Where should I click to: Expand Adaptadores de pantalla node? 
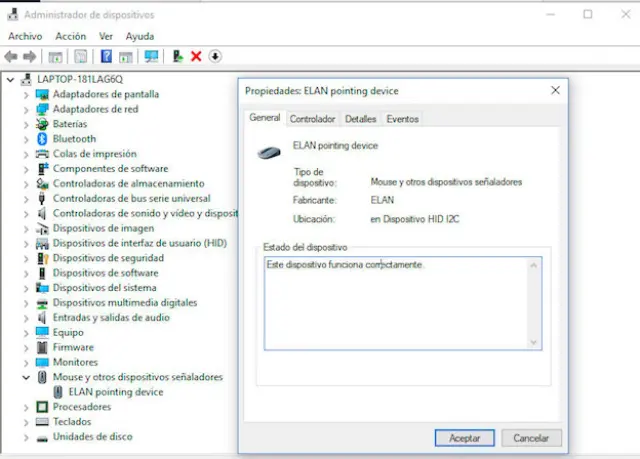tap(26, 94)
